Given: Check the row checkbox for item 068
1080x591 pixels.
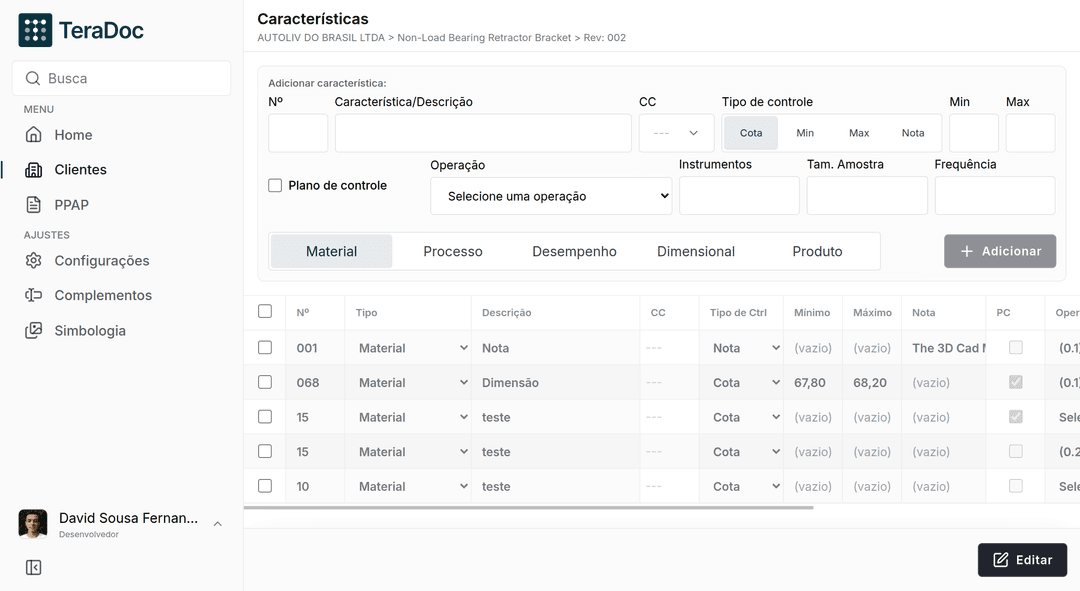Looking at the screenshot, I should click(265, 382).
